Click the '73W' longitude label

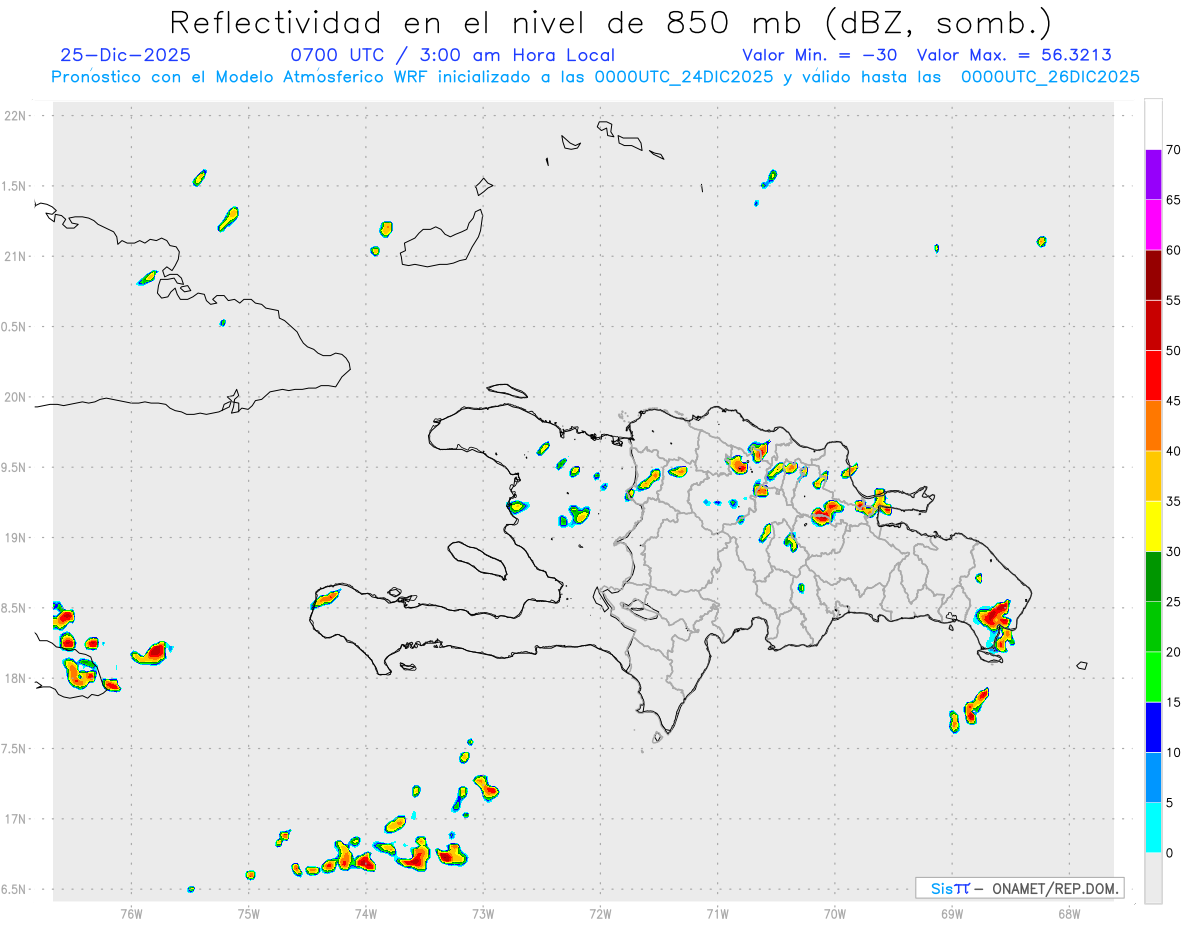pyautogui.click(x=483, y=913)
